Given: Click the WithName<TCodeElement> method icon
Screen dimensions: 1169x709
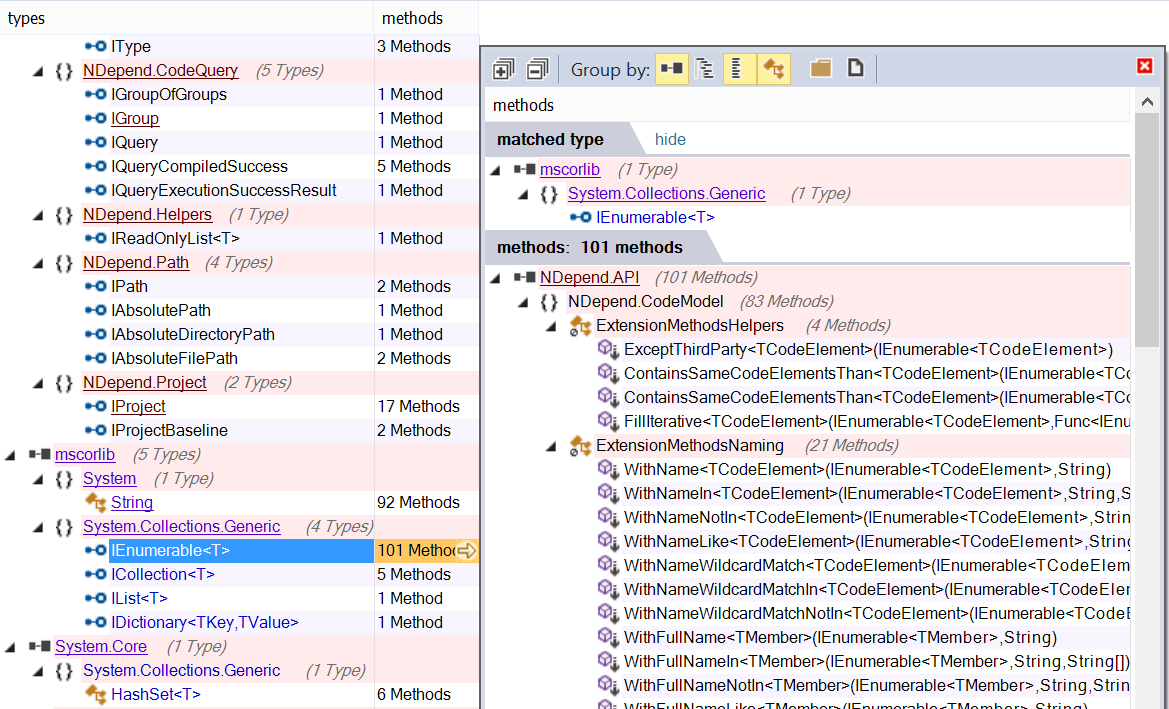Looking at the screenshot, I should (608, 470).
